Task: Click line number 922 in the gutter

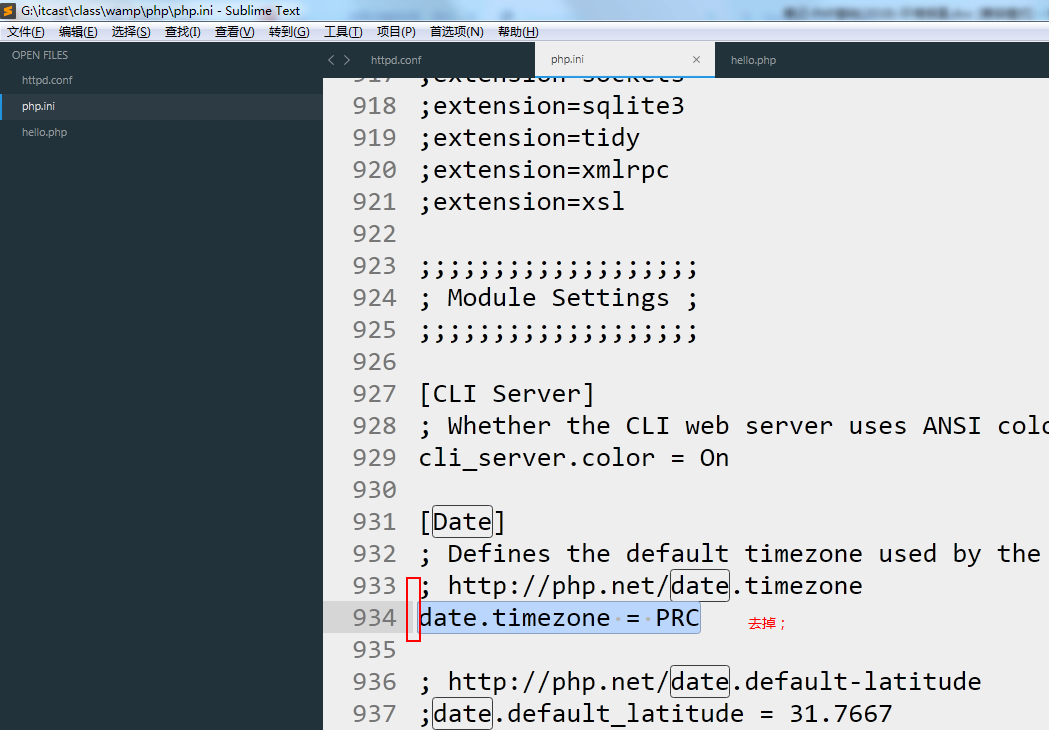Action: click(x=374, y=234)
